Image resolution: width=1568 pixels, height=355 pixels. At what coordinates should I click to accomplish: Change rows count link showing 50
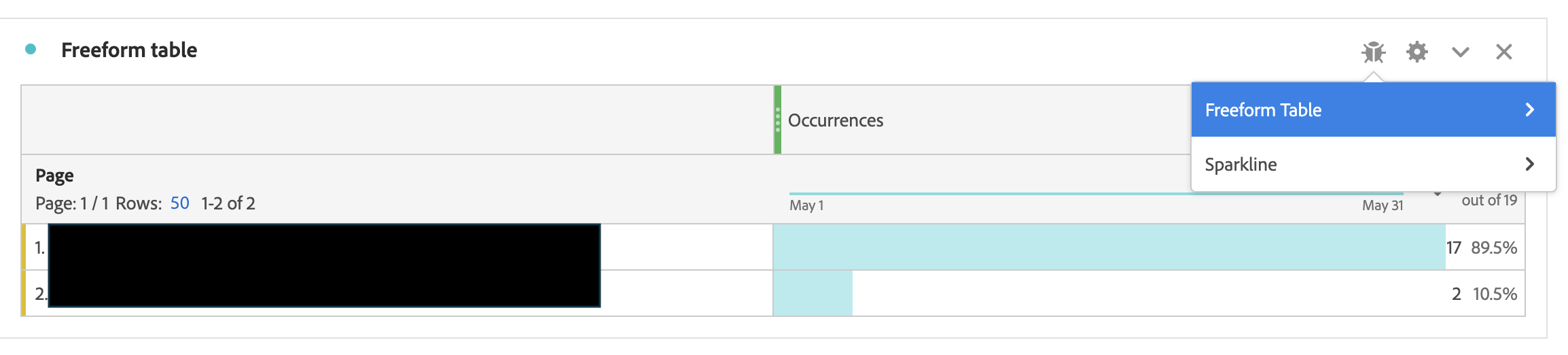pos(179,203)
